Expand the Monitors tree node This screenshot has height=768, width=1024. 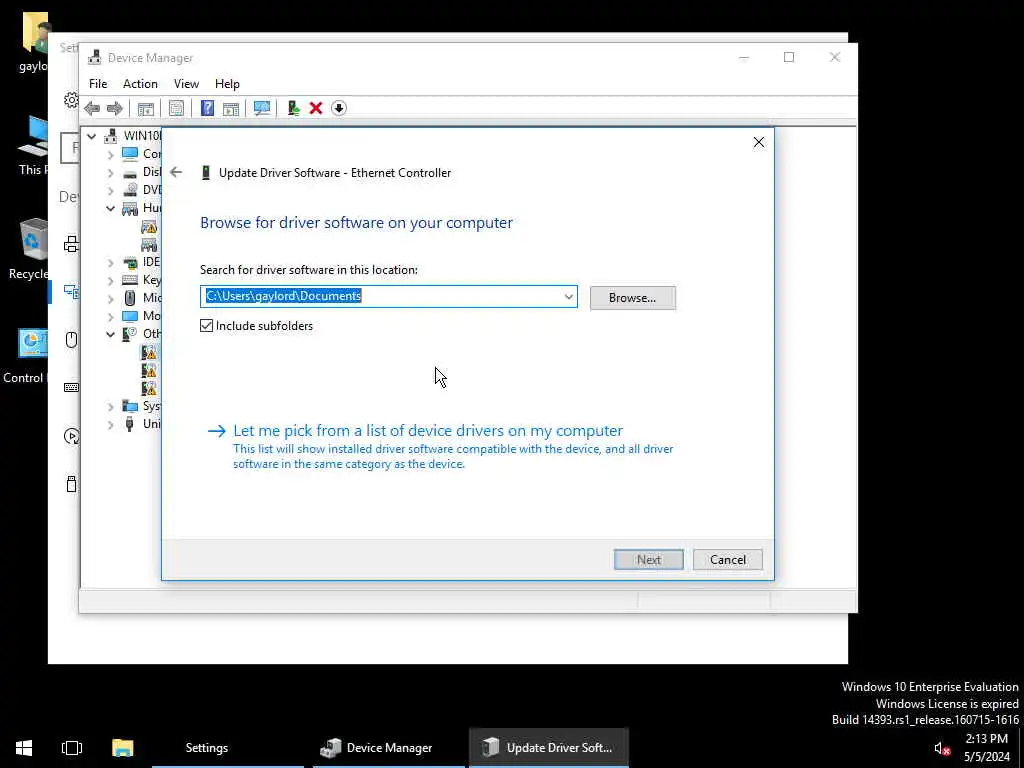pos(110,317)
